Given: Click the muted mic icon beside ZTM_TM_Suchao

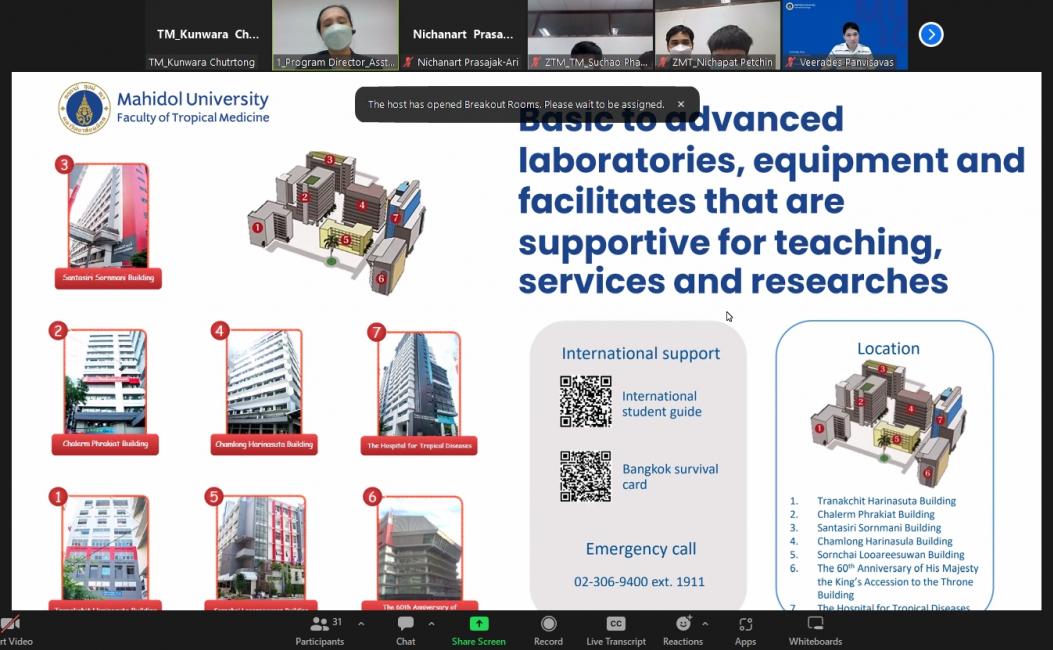Looking at the screenshot, I should pos(535,62).
